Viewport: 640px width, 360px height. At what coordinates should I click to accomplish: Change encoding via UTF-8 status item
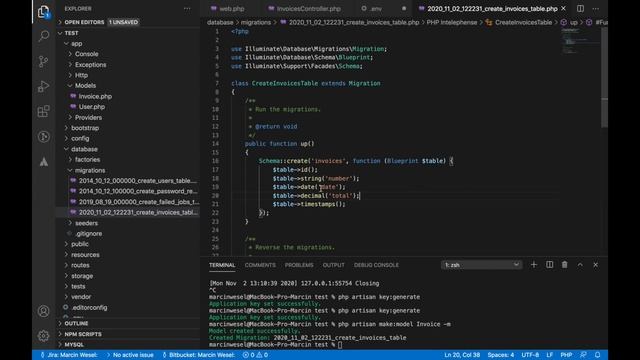(530, 355)
